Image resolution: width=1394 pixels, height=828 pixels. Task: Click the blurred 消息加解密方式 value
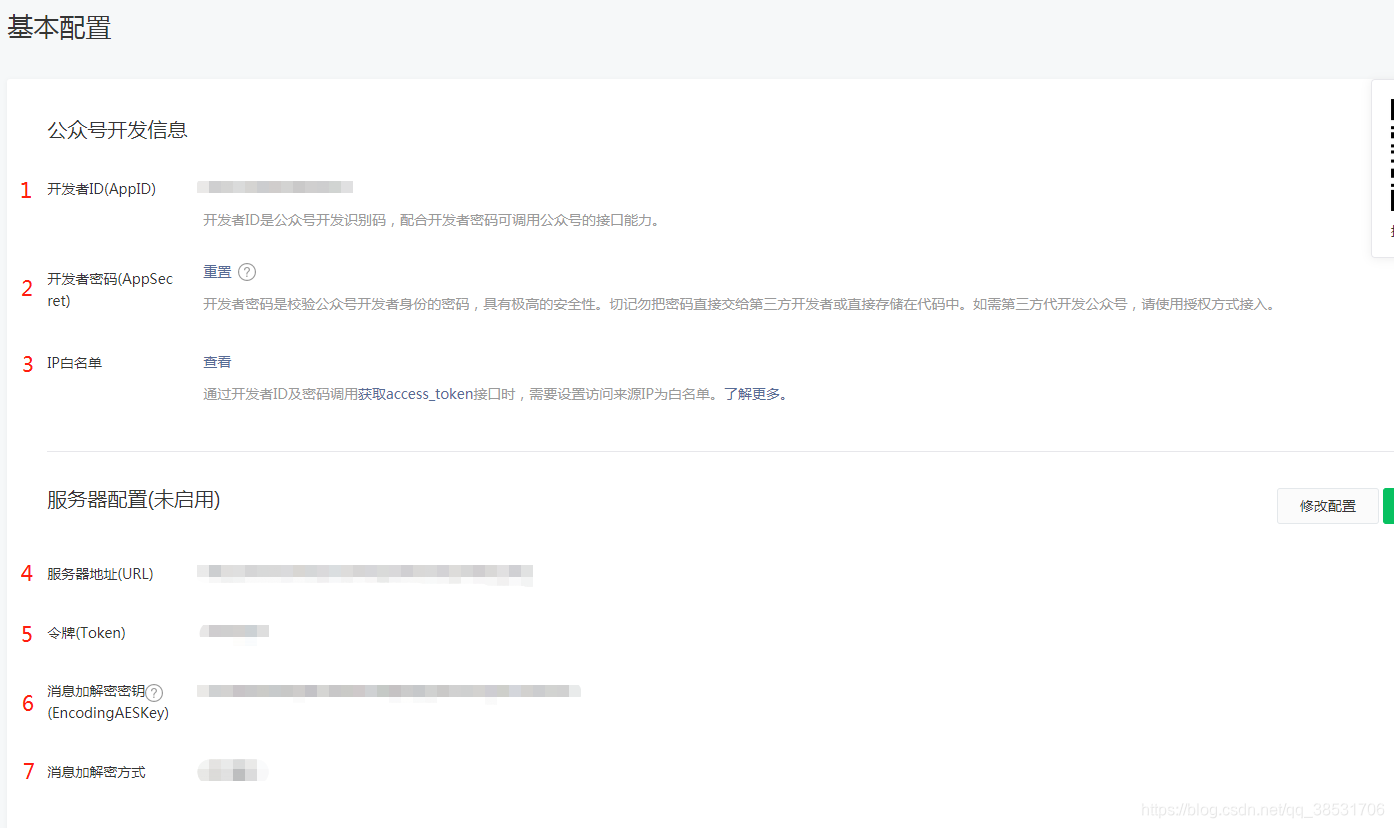[x=232, y=770]
